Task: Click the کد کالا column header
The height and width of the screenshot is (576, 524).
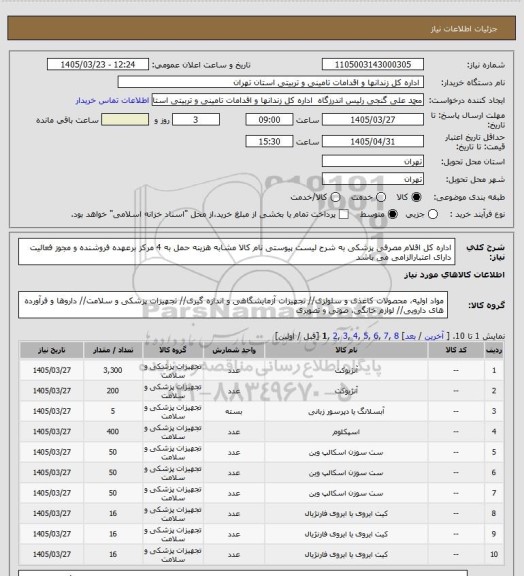Action: 456,350
